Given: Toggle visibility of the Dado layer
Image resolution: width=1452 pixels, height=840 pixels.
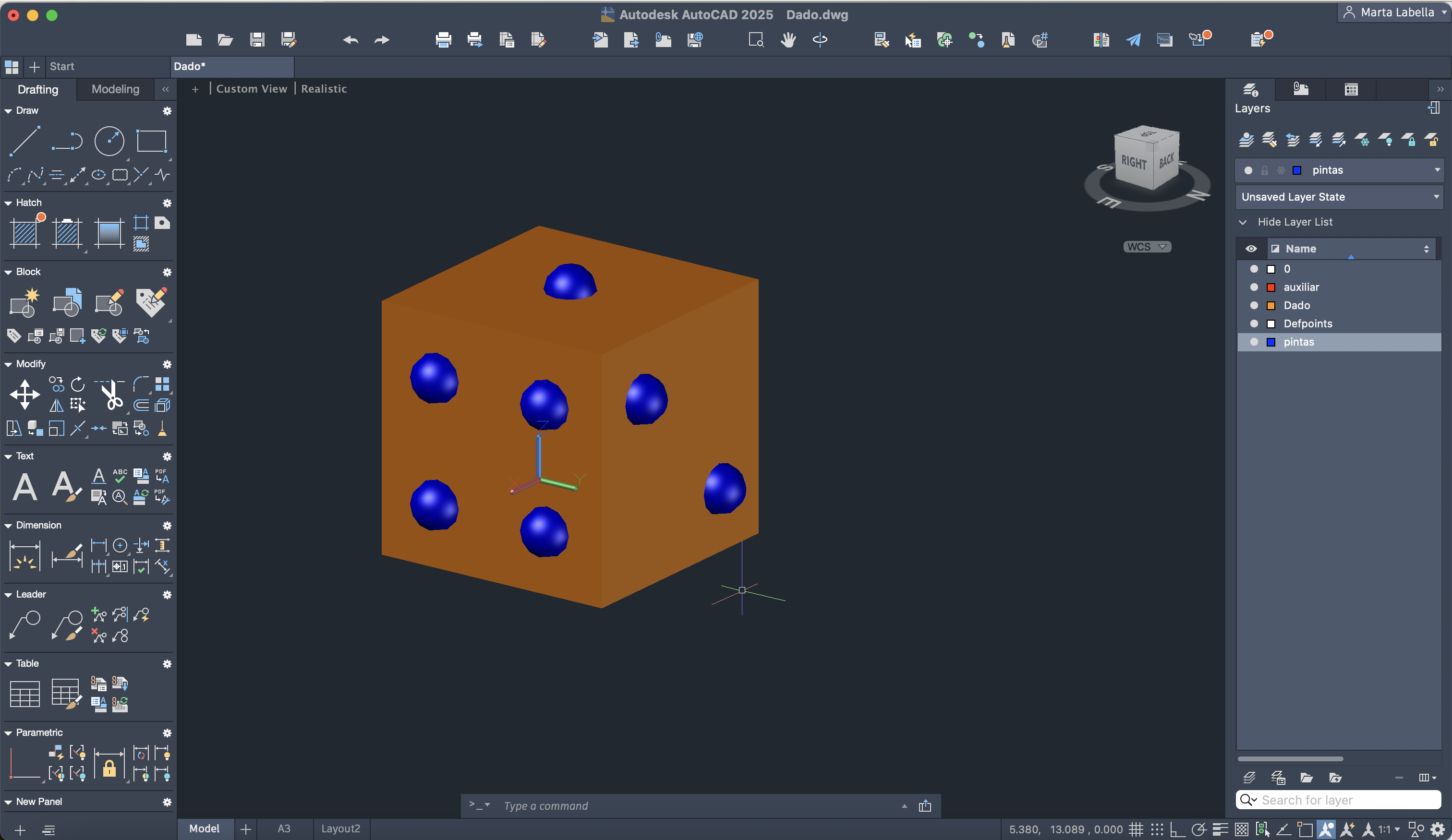Looking at the screenshot, I should [1254, 305].
